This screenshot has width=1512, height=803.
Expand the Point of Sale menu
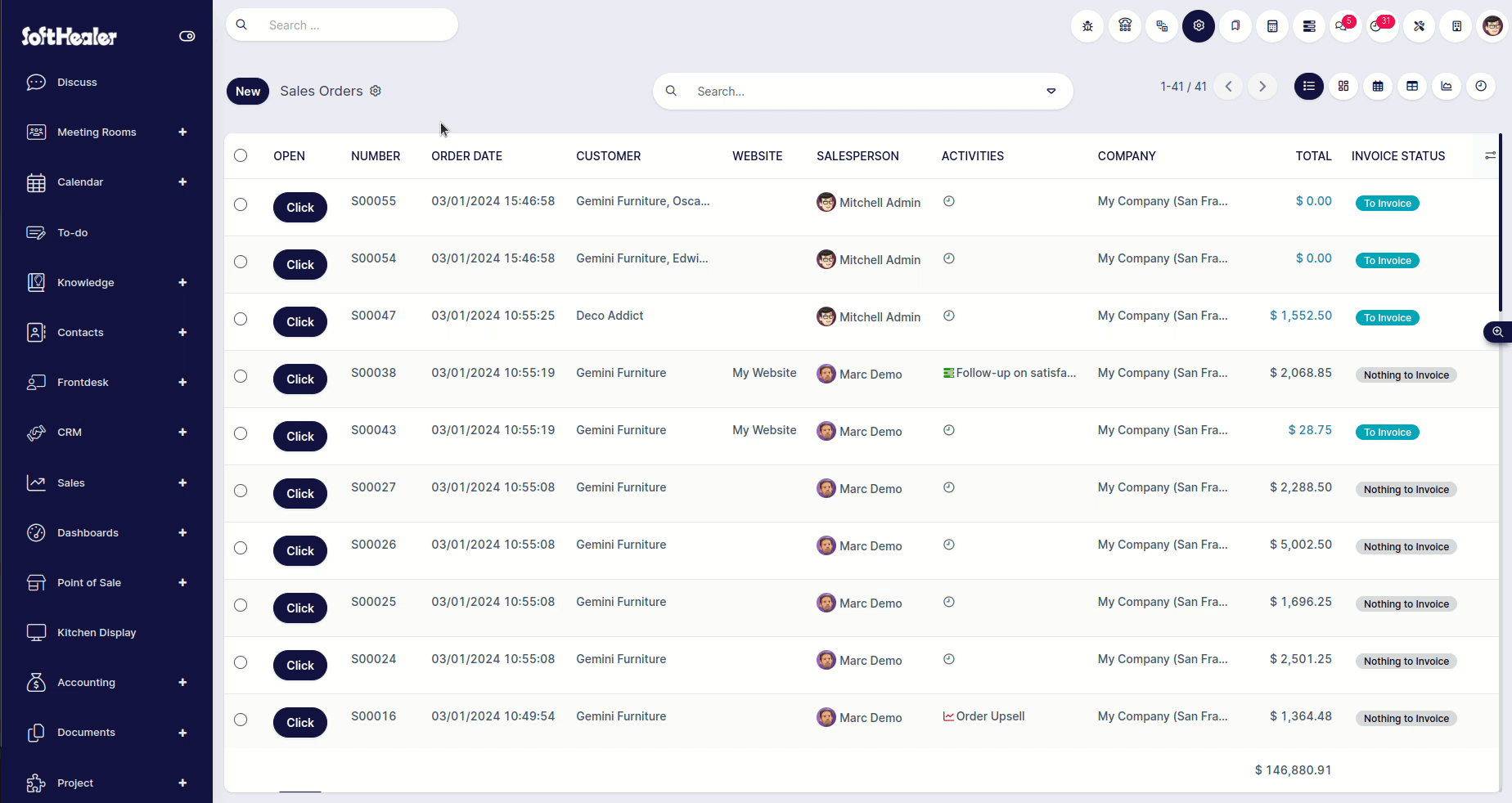[x=182, y=582]
